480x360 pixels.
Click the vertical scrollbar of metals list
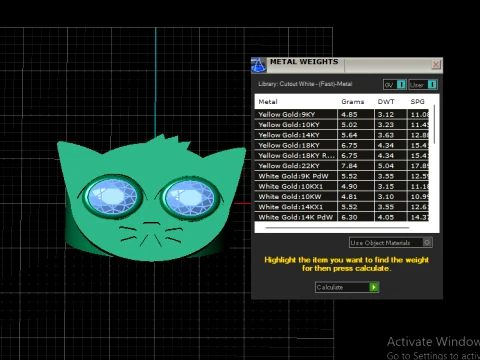coord(434,125)
